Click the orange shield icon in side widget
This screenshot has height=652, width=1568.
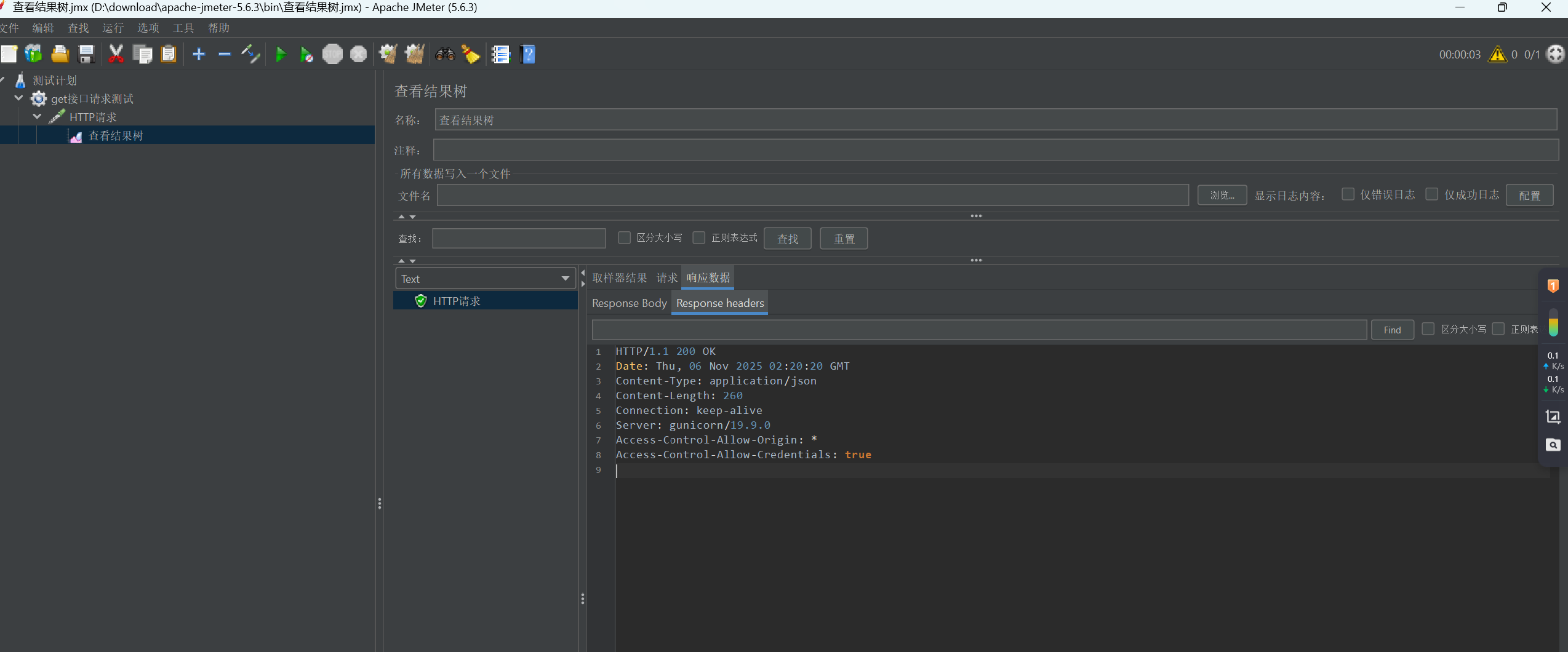pos(1553,286)
